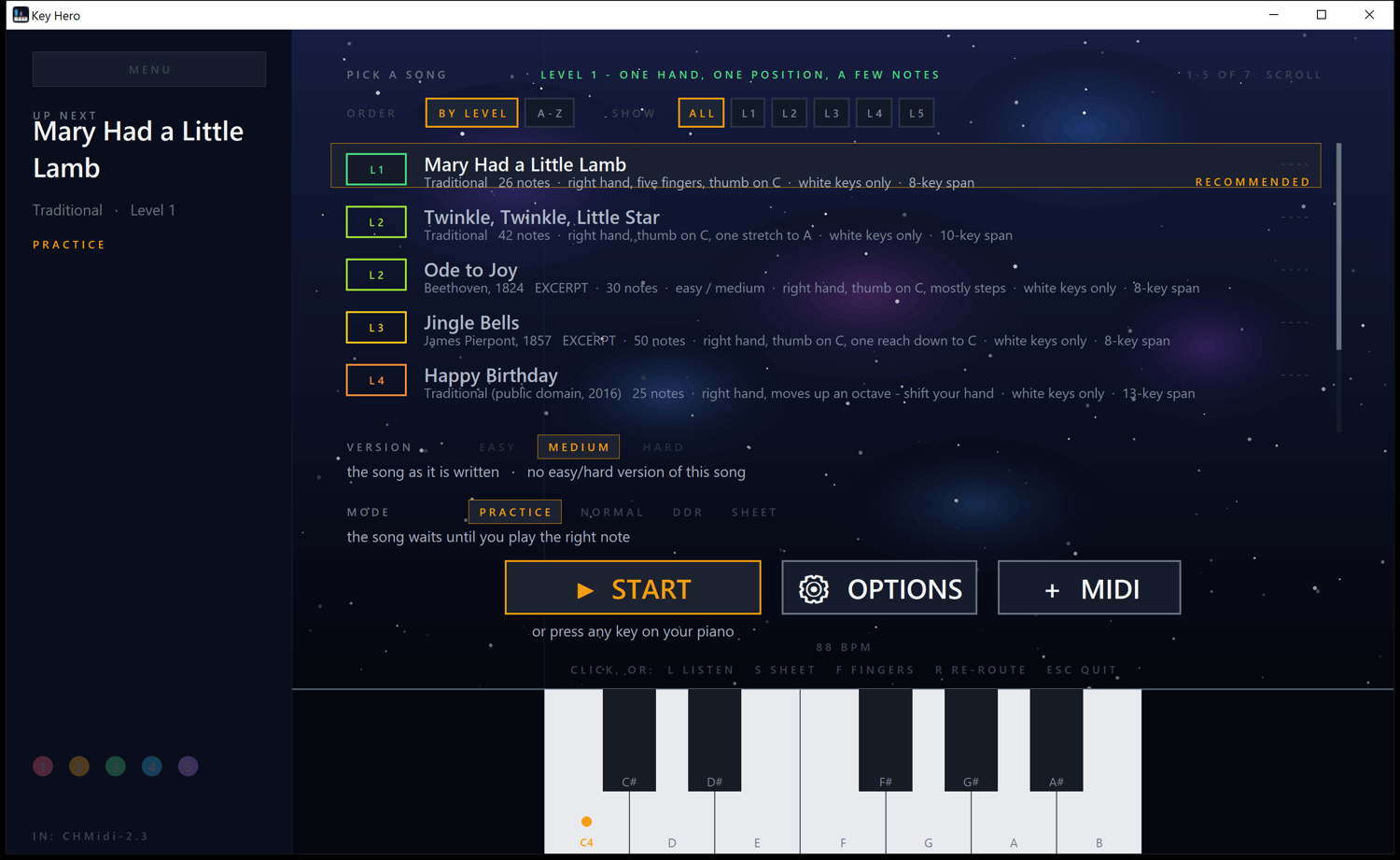This screenshot has width=1400, height=860.
Task: Click the Key Hero app icon in title bar
Action: (20, 15)
